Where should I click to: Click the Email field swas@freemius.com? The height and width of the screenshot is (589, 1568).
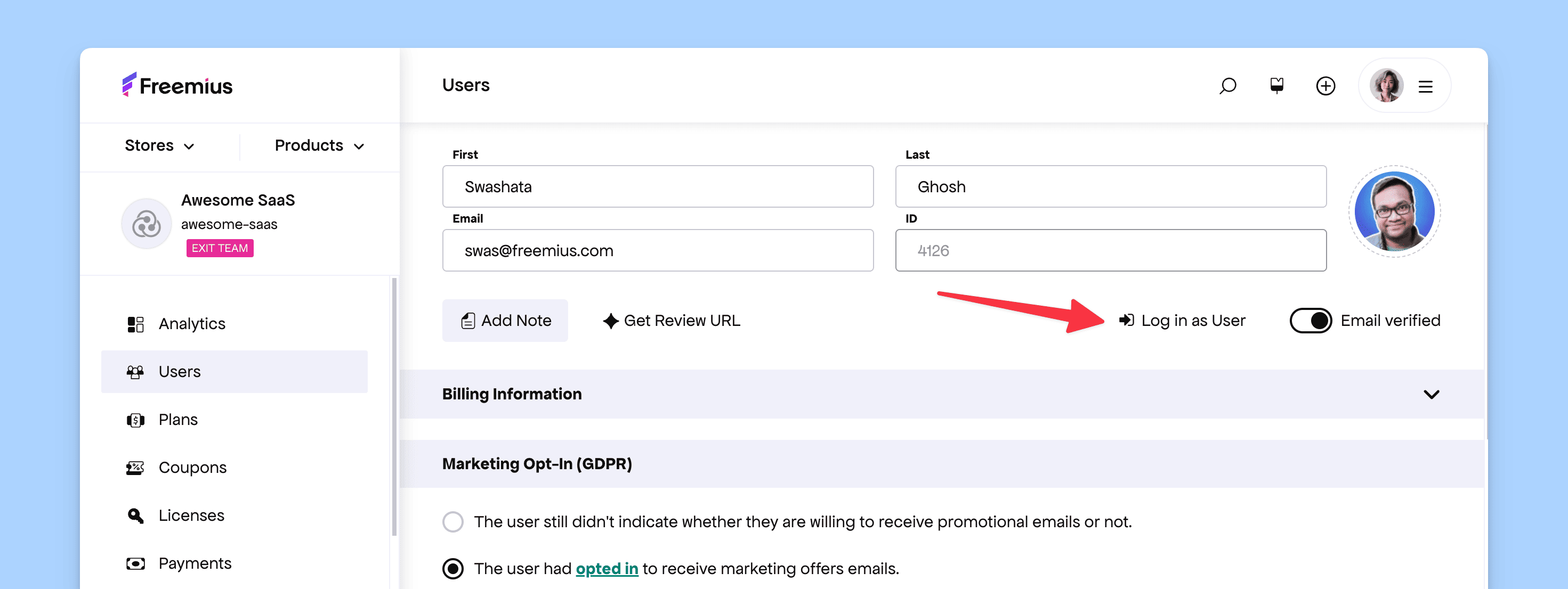657,250
